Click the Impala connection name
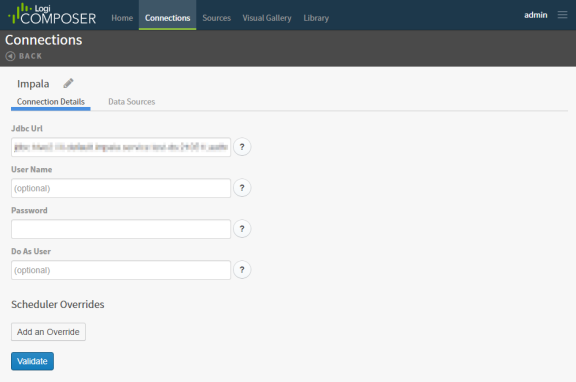This screenshot has height=382, width=576. point(33,84)
